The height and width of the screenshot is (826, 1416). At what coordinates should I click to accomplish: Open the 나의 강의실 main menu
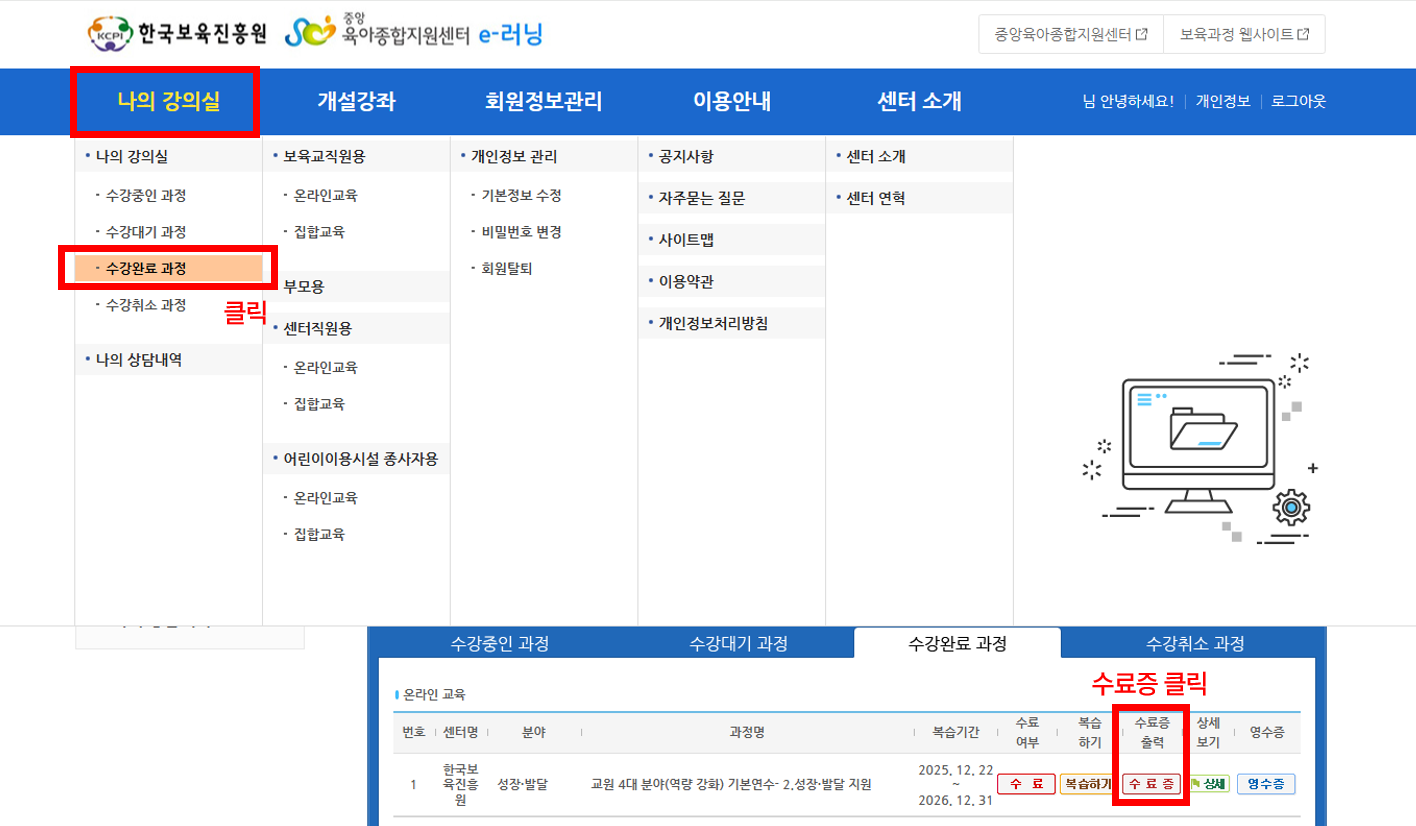click(167, 101)
